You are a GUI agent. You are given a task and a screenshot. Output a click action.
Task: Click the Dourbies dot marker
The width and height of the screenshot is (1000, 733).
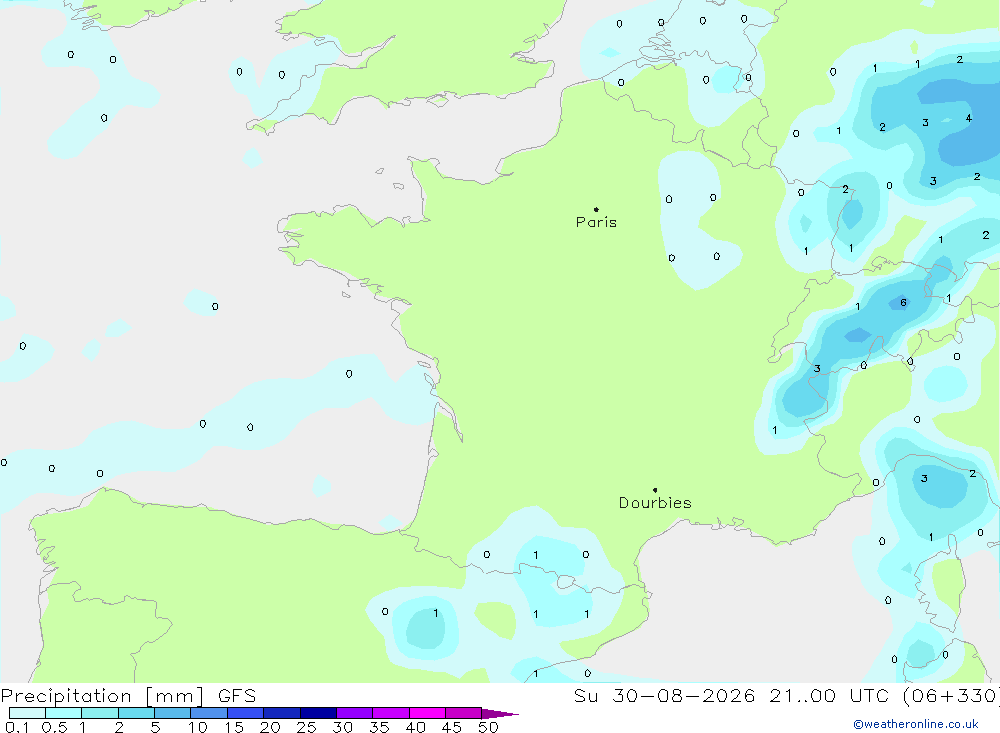point(655,490)
